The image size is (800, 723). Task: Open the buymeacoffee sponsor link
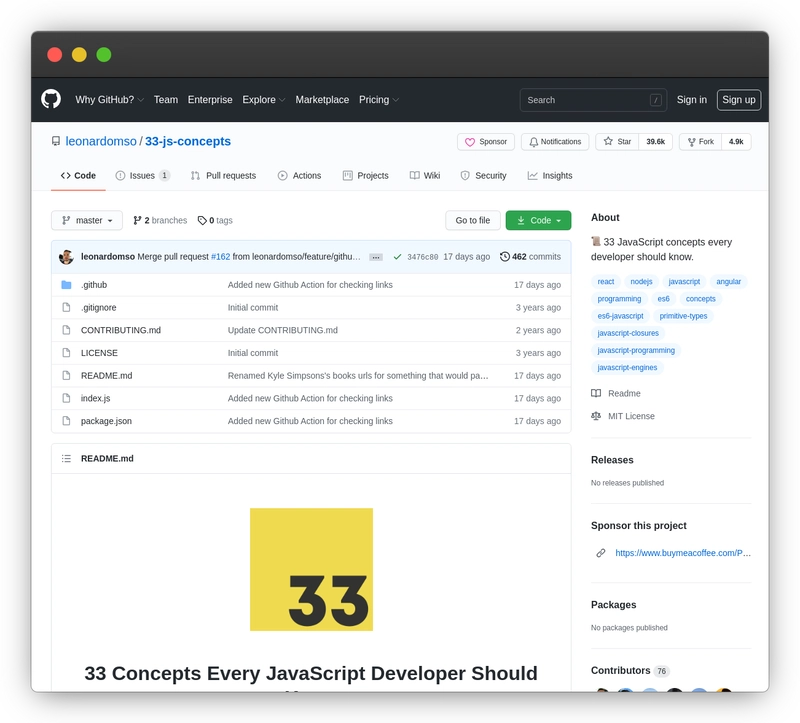[683, 553]
